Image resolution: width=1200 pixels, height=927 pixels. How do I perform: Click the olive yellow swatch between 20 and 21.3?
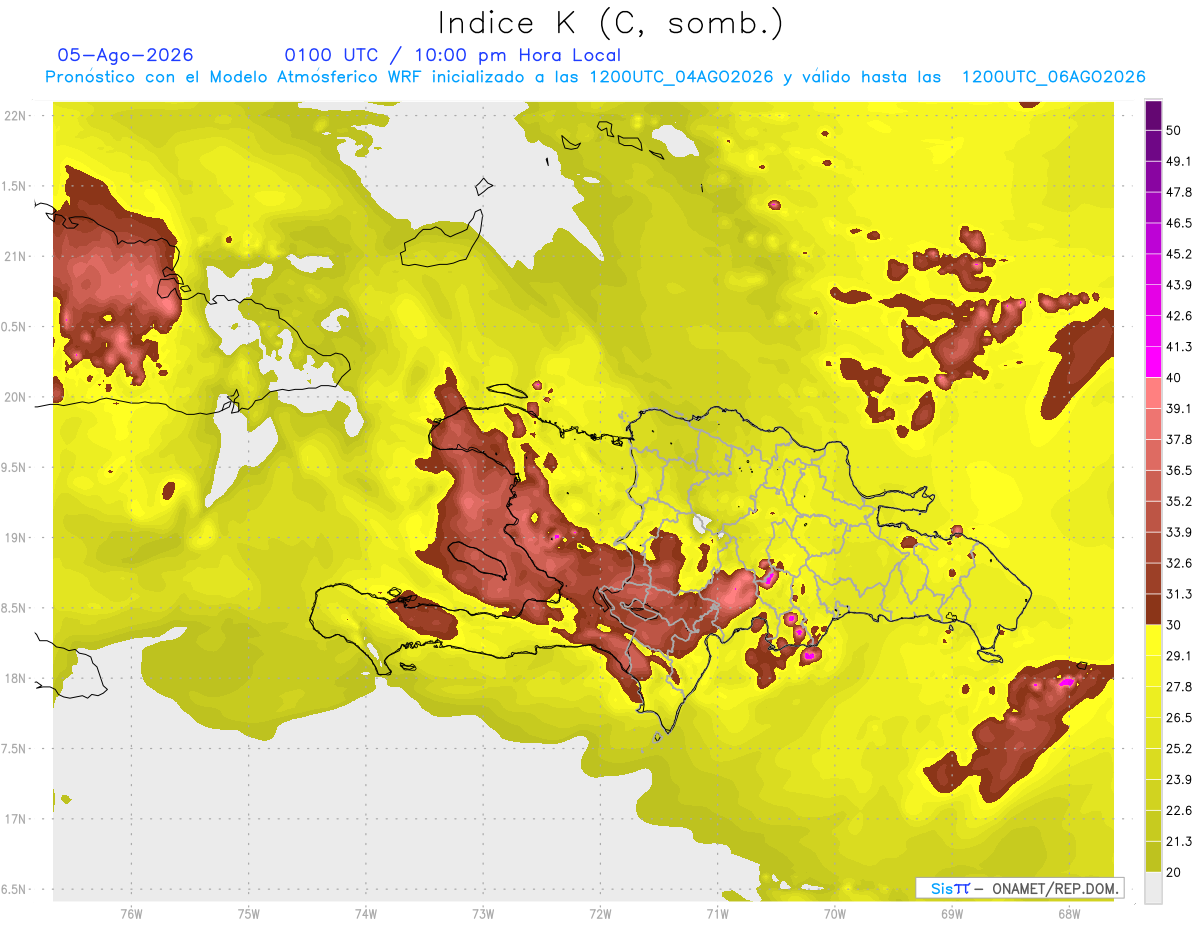(1153, 856)
